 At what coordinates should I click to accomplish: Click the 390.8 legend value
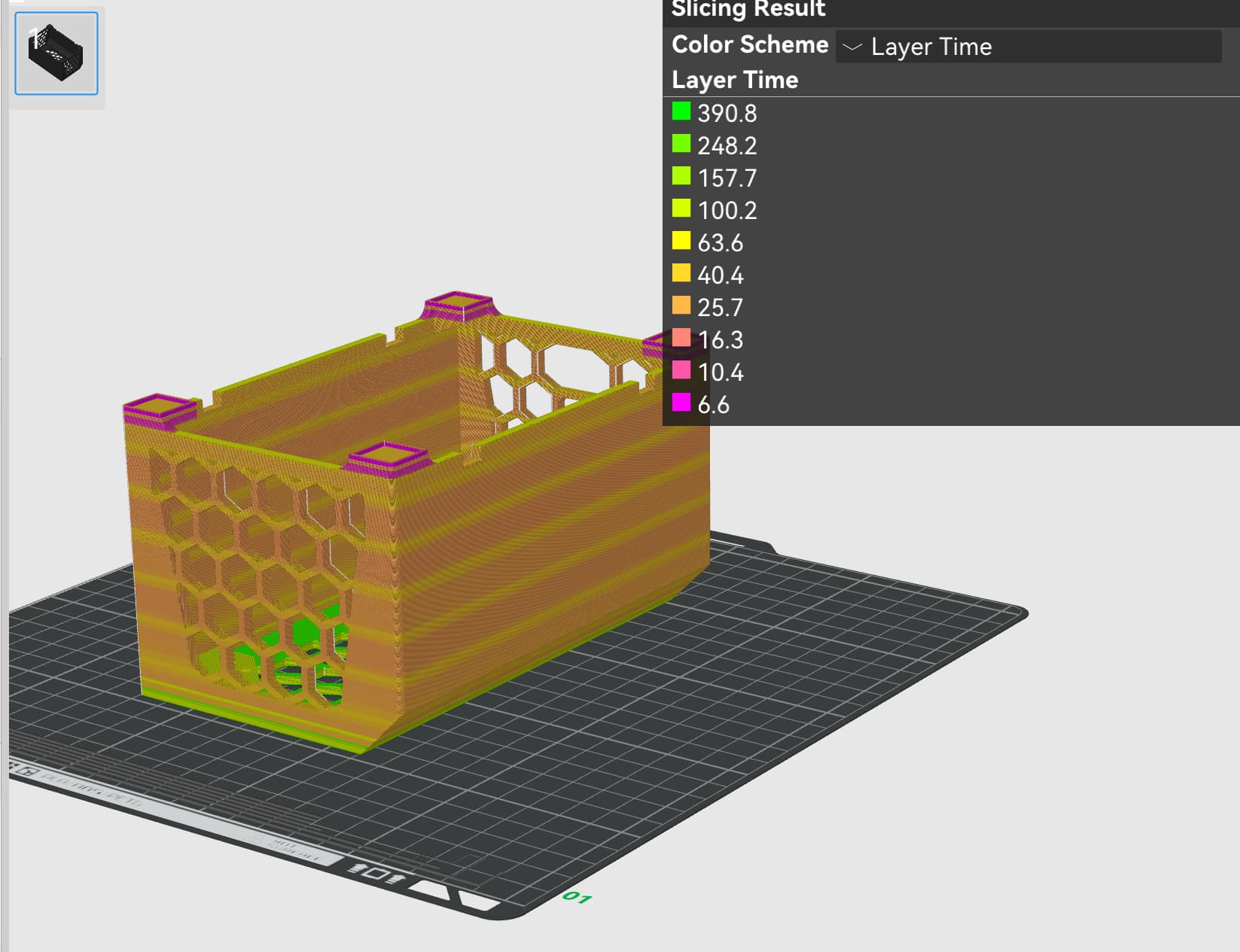727,114
